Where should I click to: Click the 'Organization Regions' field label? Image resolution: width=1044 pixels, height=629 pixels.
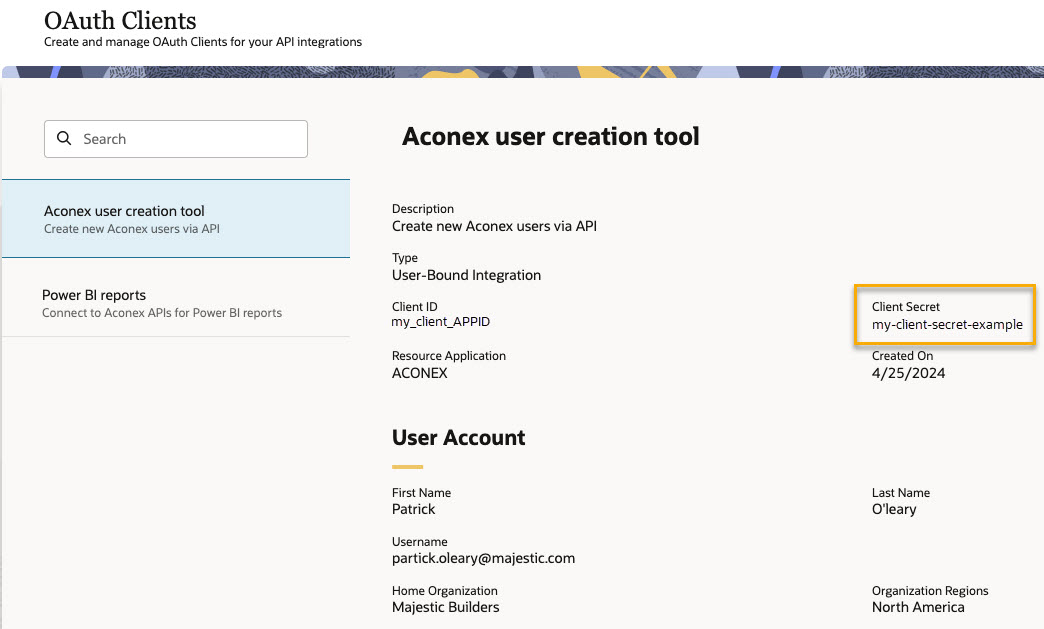[x=930, y=590]
